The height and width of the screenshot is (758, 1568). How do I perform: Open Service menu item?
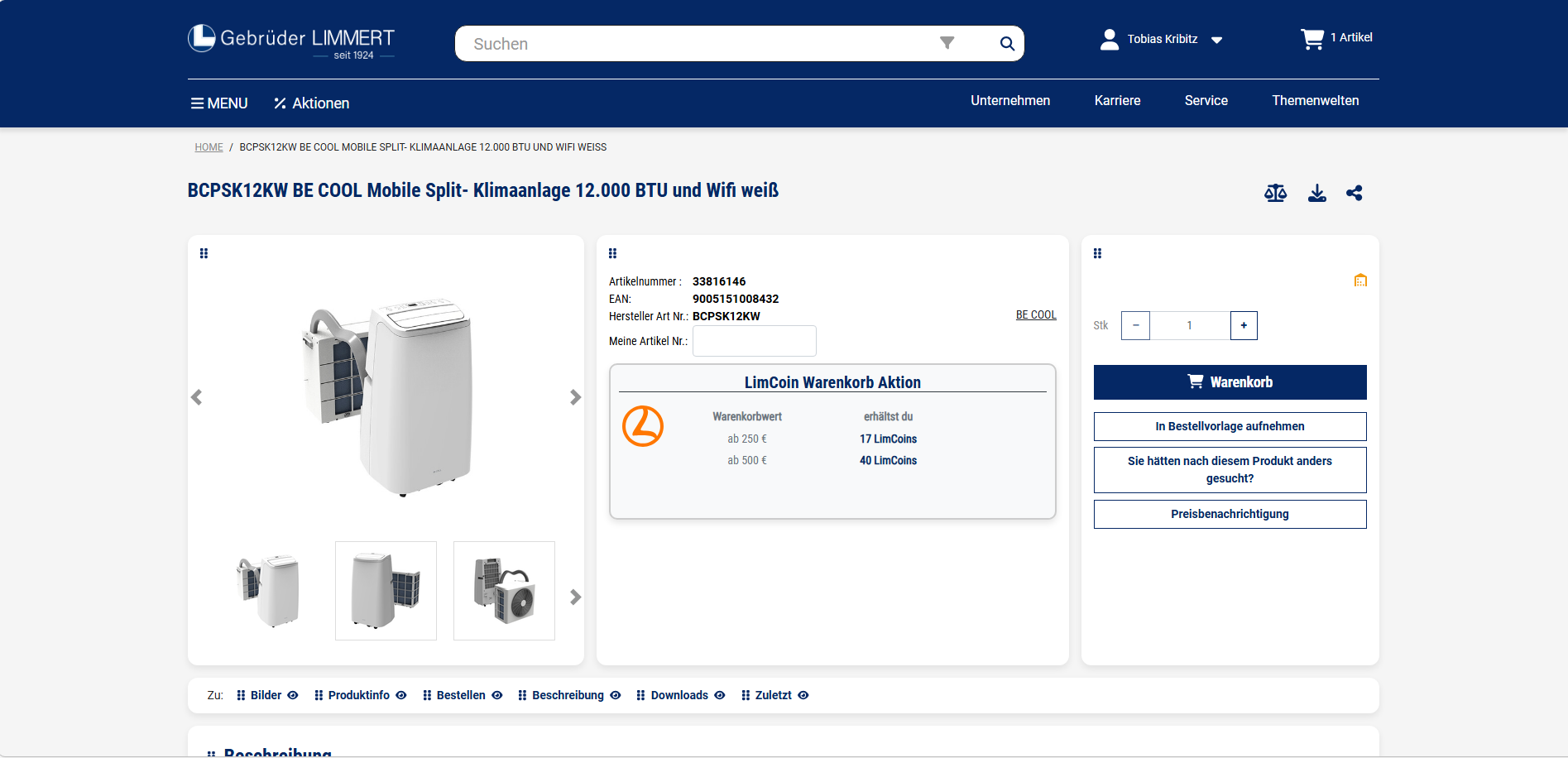[x=1206, y=100]
